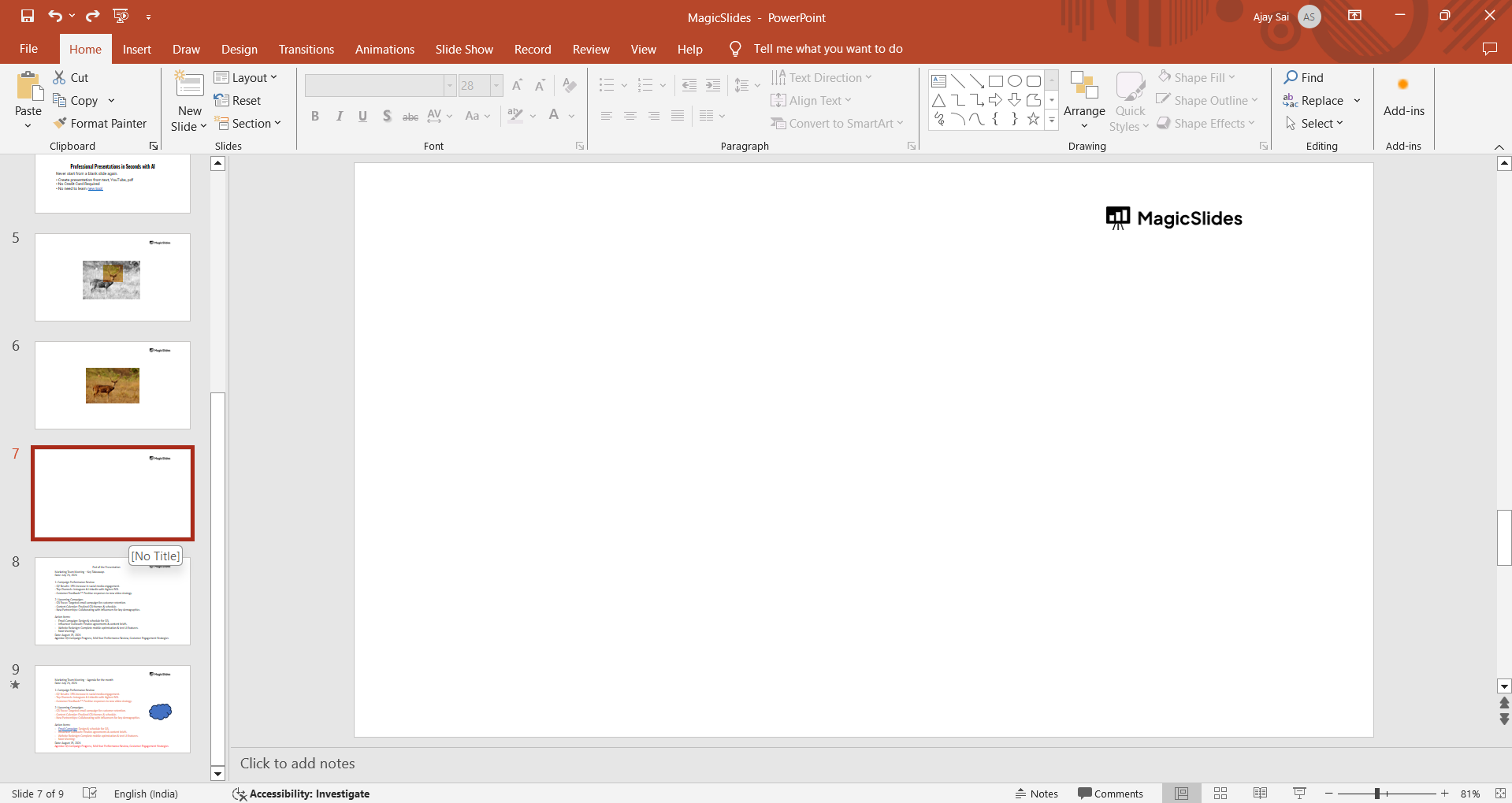The width and height of the screenshot is (1512, 803).
Task: Start Slide Show from status bar
Action: click(x=1299, y=794)
